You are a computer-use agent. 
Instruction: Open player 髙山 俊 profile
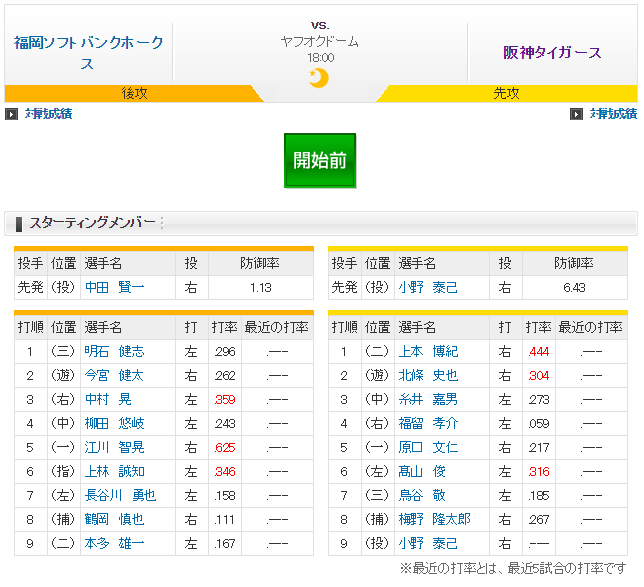pyautogui.click(x=422, y=472)
